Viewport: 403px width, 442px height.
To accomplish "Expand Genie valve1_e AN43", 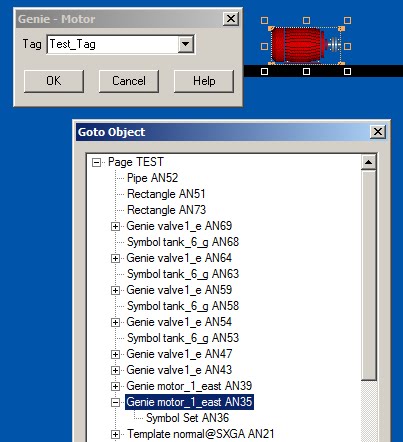I will click(x=115, y=370).
